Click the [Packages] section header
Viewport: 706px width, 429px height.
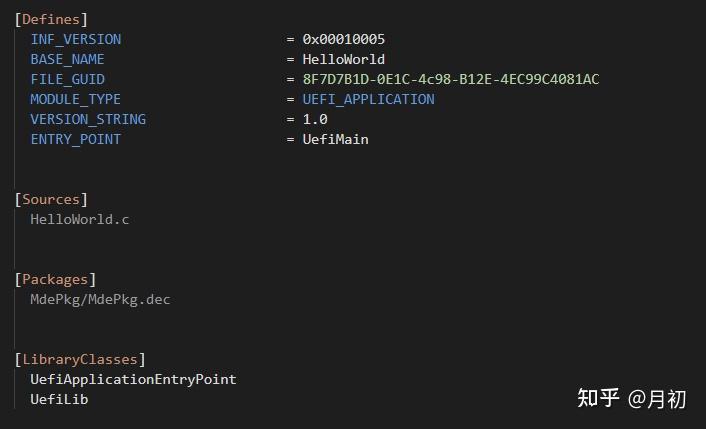55,279
